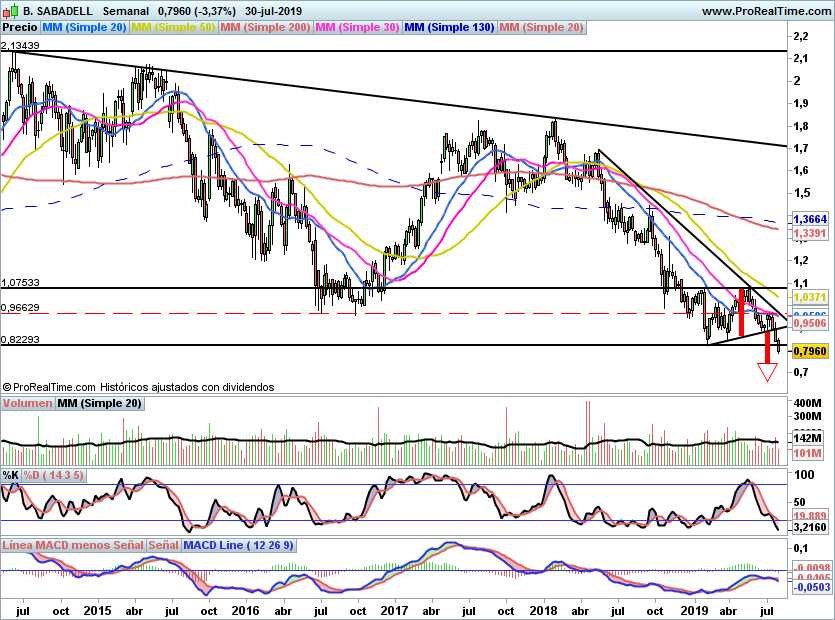Select the MM (Simple 200) label

coord(265,27)
